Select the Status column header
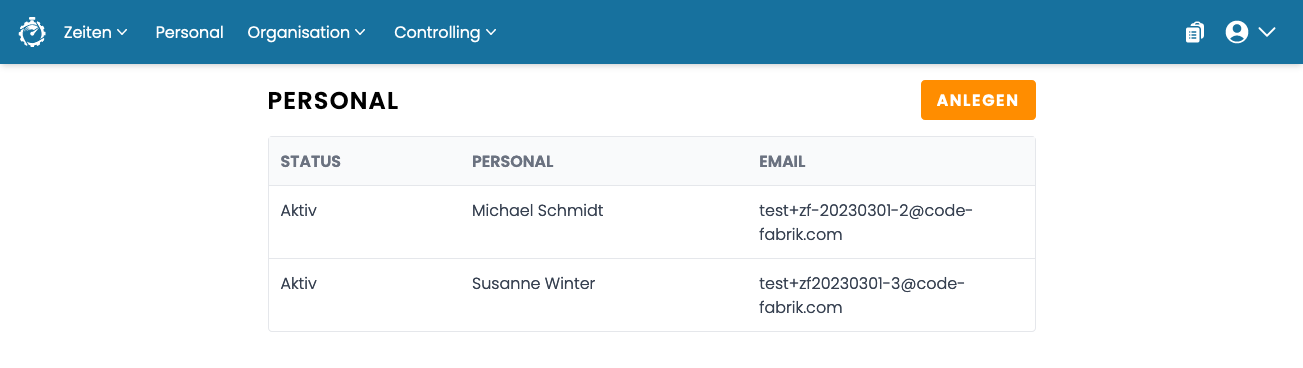This screenshot has width=1303, height=368. point(311,161)
